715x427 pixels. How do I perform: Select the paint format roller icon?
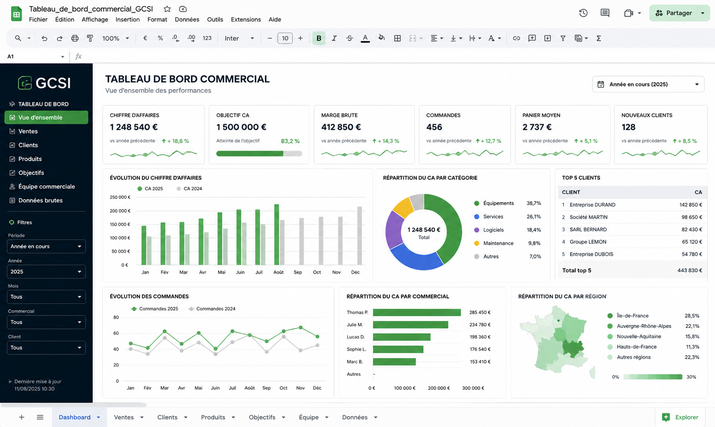(90, 38)
